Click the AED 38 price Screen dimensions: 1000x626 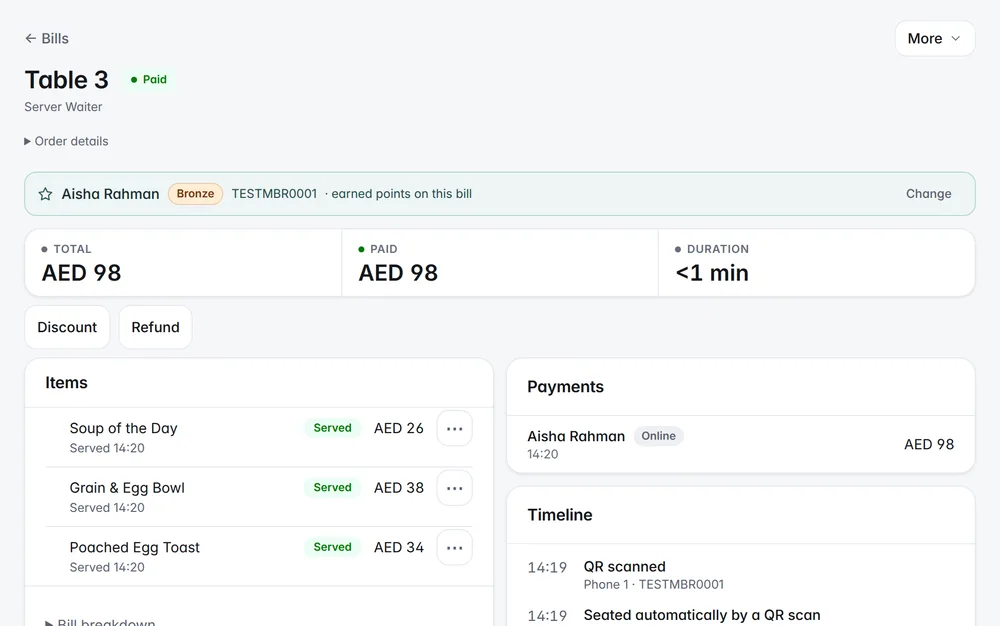399,488
